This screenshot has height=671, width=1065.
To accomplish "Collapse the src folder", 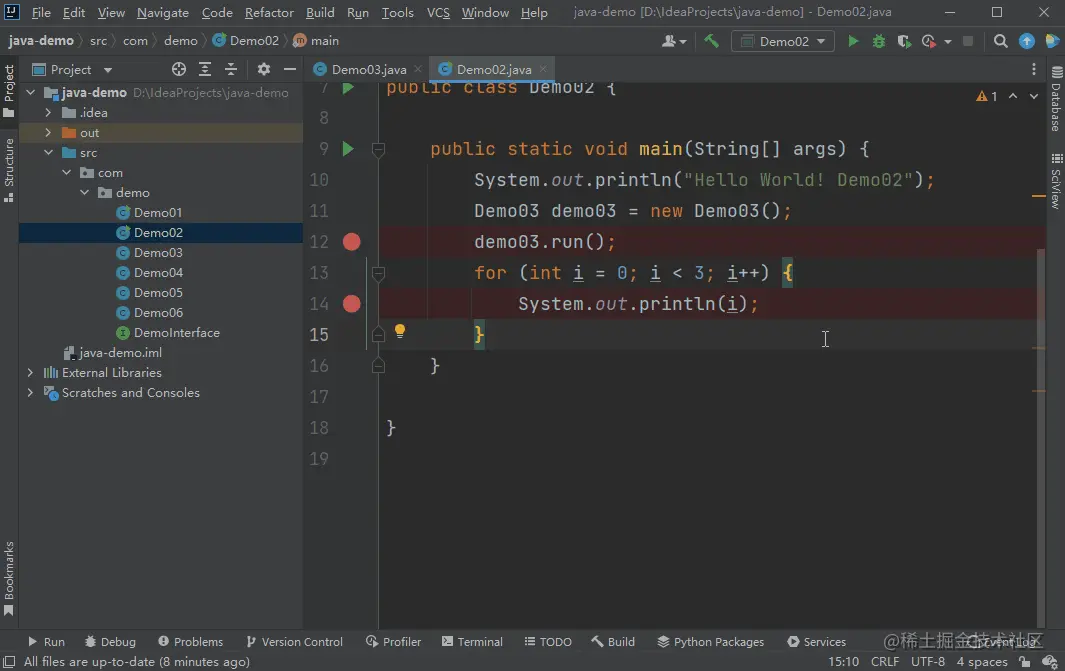I will [48, 153].
